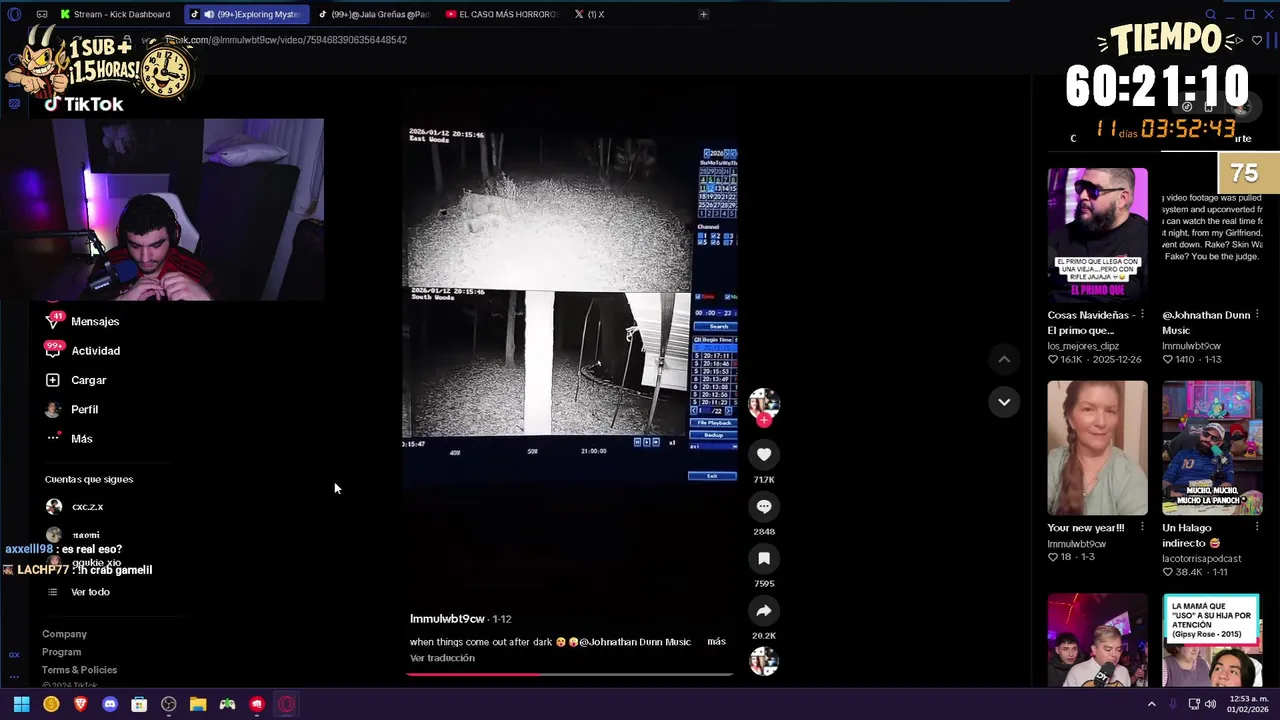This screenshot has width=1280, height=720.
Task: Expand the 'Más' sidebar option
Action: (x=81, y=439)
